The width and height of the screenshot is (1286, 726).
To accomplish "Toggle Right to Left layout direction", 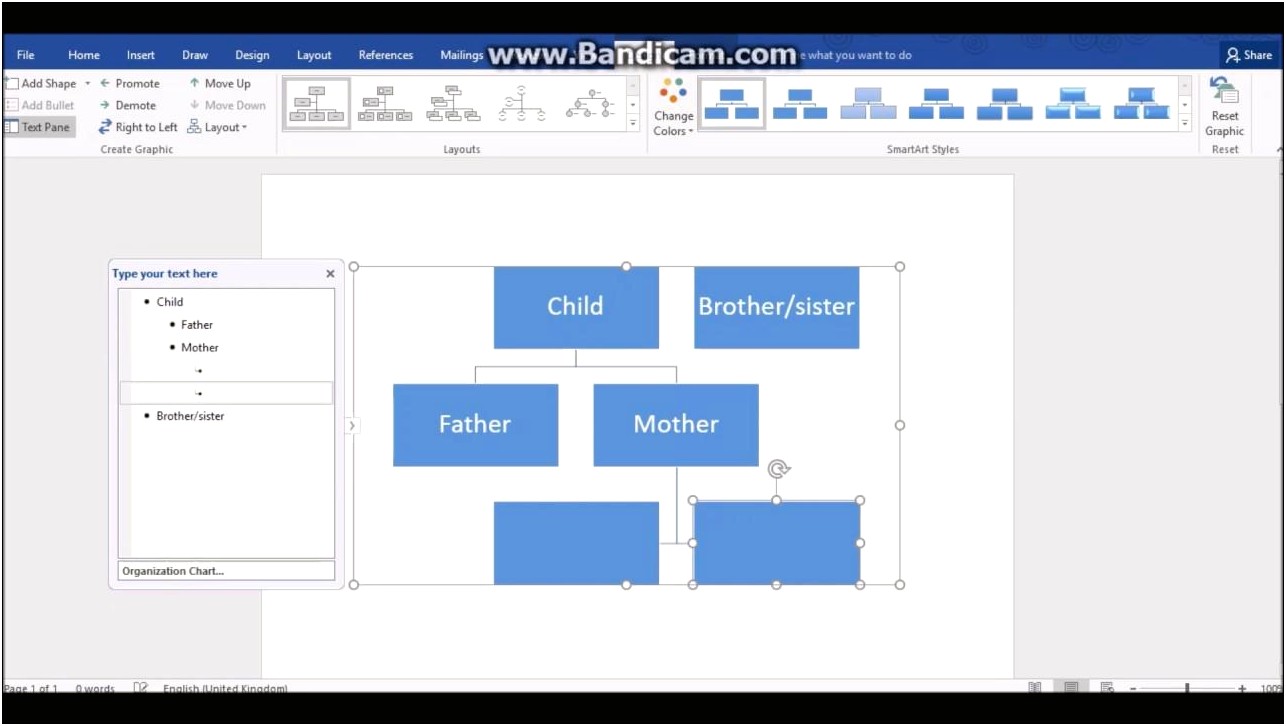I will pyautogui.click(x=138, y=127).
